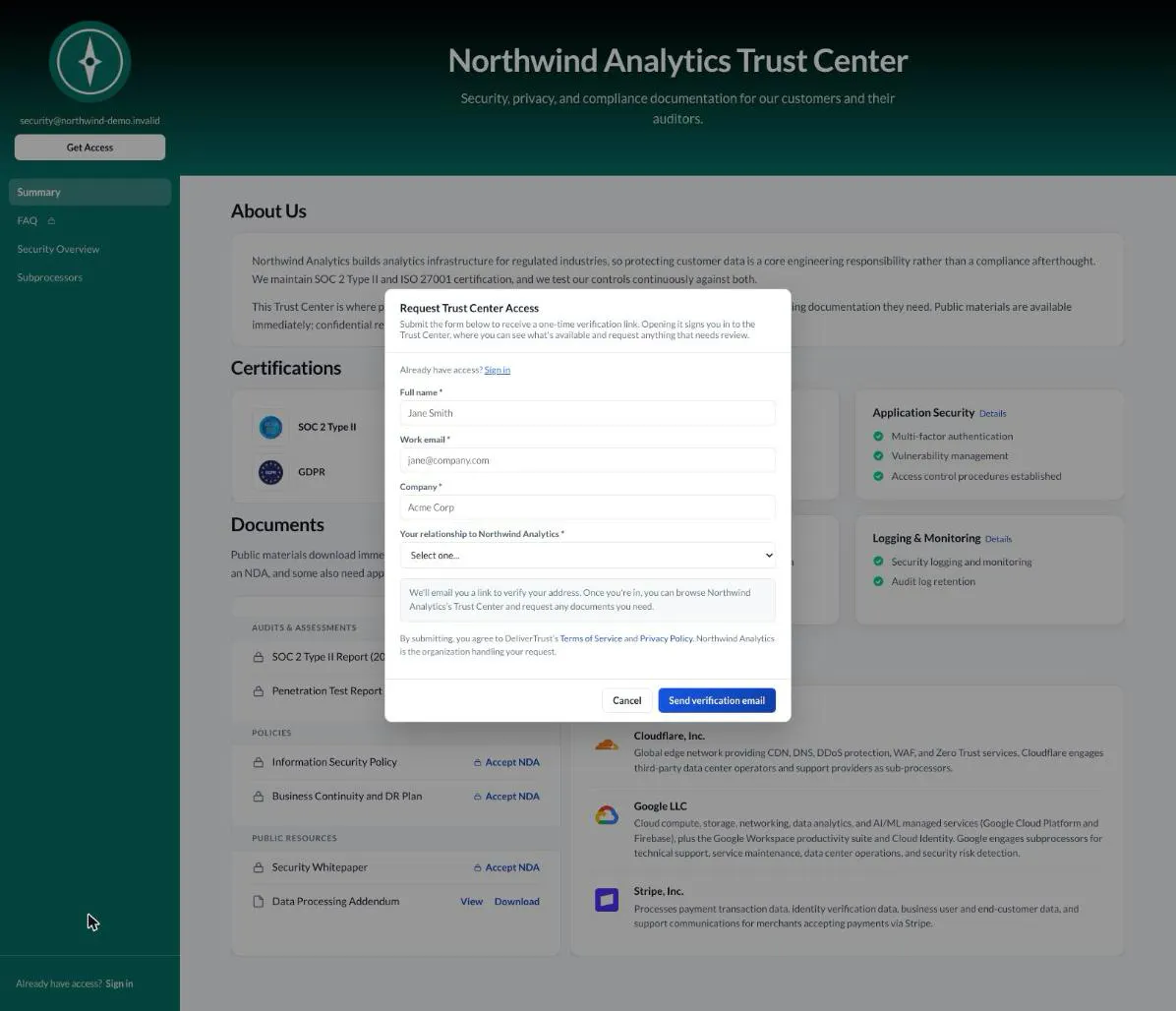Accept NDA for Business Continuity and DR Plan
This screenshot has height=1011, width=1176.
pyautogui.click(x=507, y=796)
